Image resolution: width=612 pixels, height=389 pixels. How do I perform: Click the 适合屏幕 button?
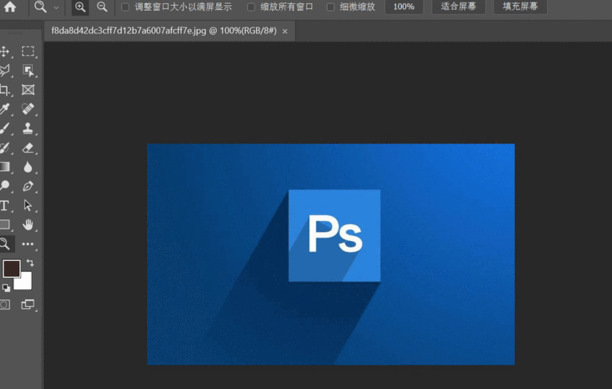(458, 7)
